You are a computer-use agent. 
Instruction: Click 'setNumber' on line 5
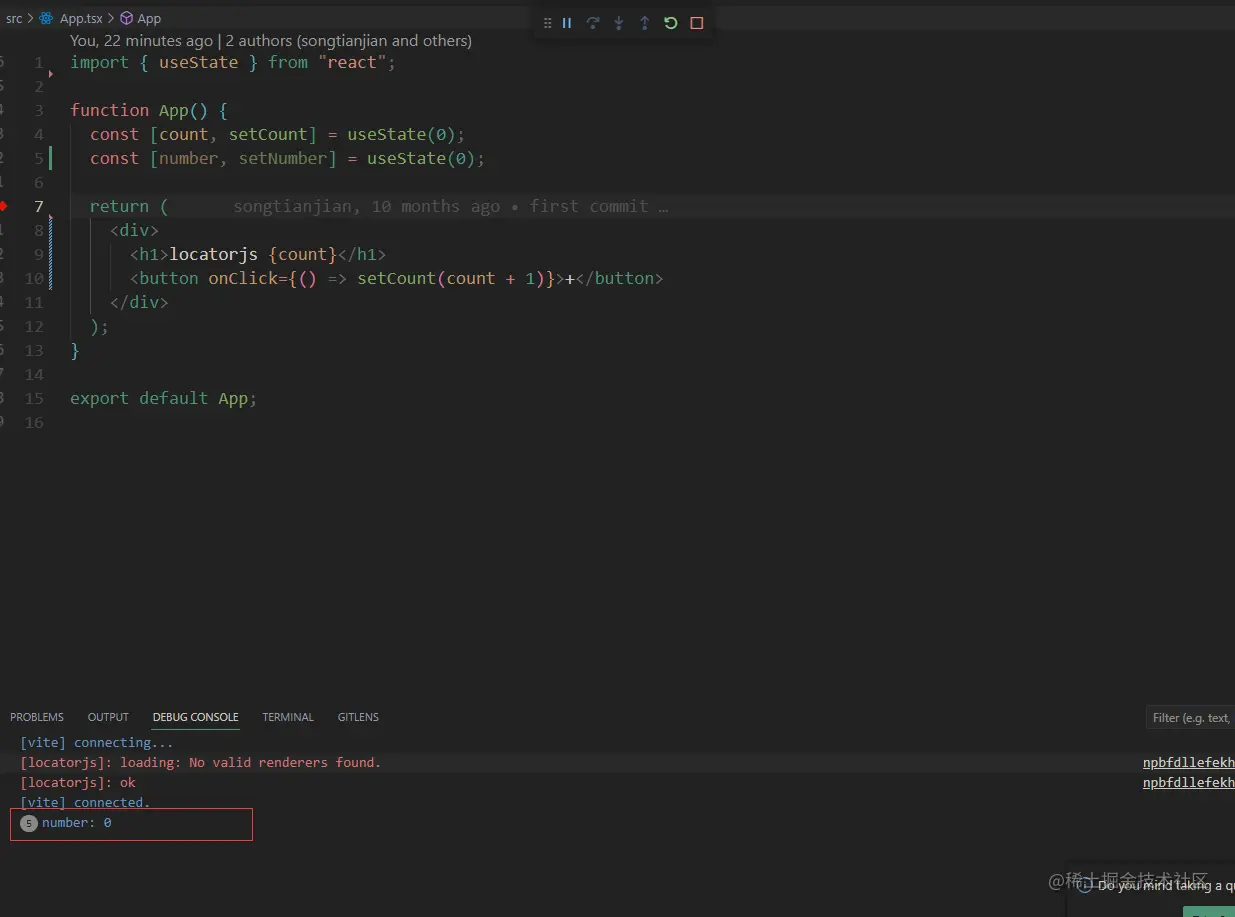tap(283, 158)
